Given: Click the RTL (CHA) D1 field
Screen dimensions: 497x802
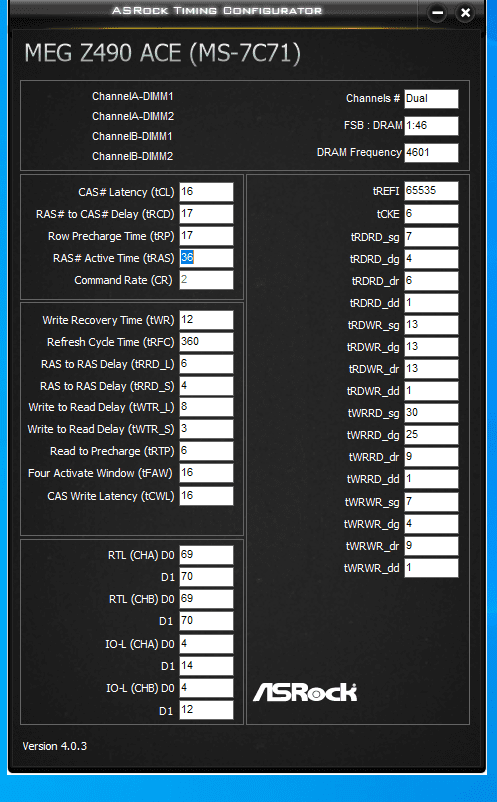Looking at the screenshot, I should [x=206, y=577].
